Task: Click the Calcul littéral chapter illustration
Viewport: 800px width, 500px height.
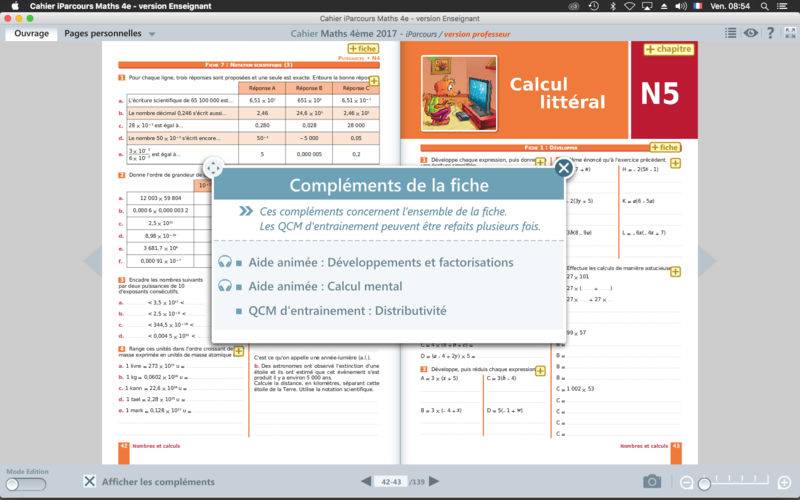Action: tap(459, 93)
